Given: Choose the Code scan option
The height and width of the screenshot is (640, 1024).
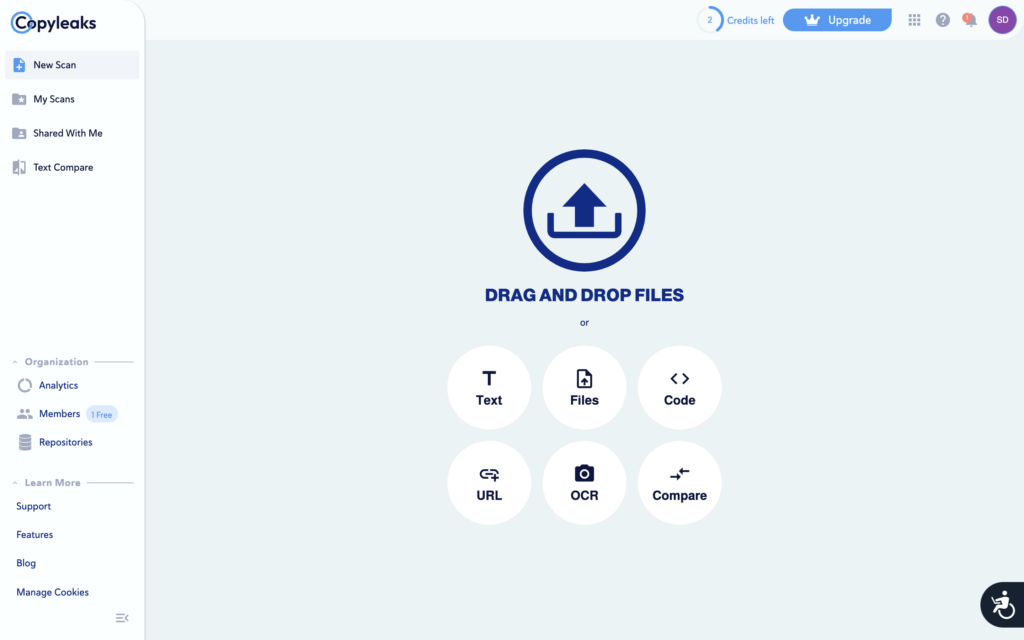Looking at the screenshot, I should pos(679,387).
